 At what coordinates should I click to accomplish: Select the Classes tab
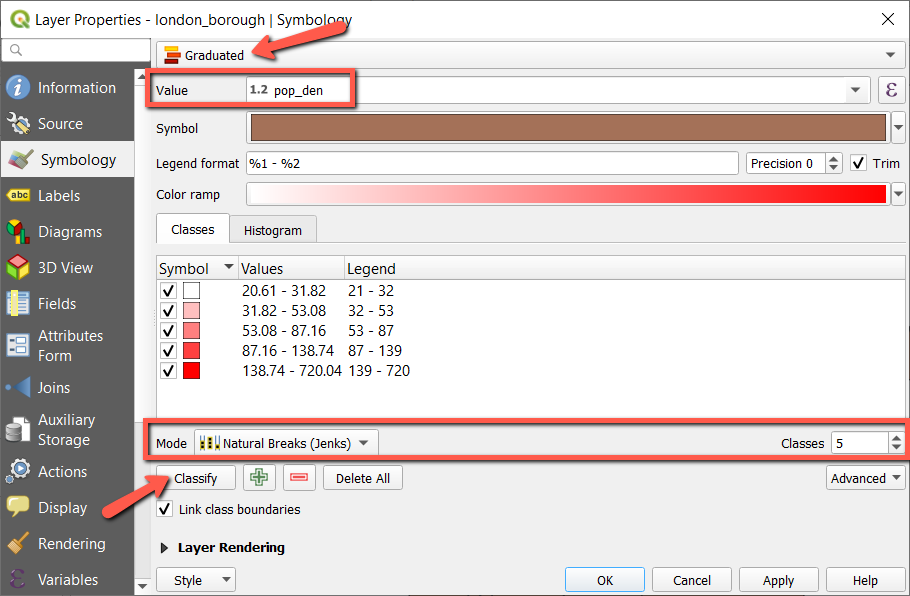193,229
